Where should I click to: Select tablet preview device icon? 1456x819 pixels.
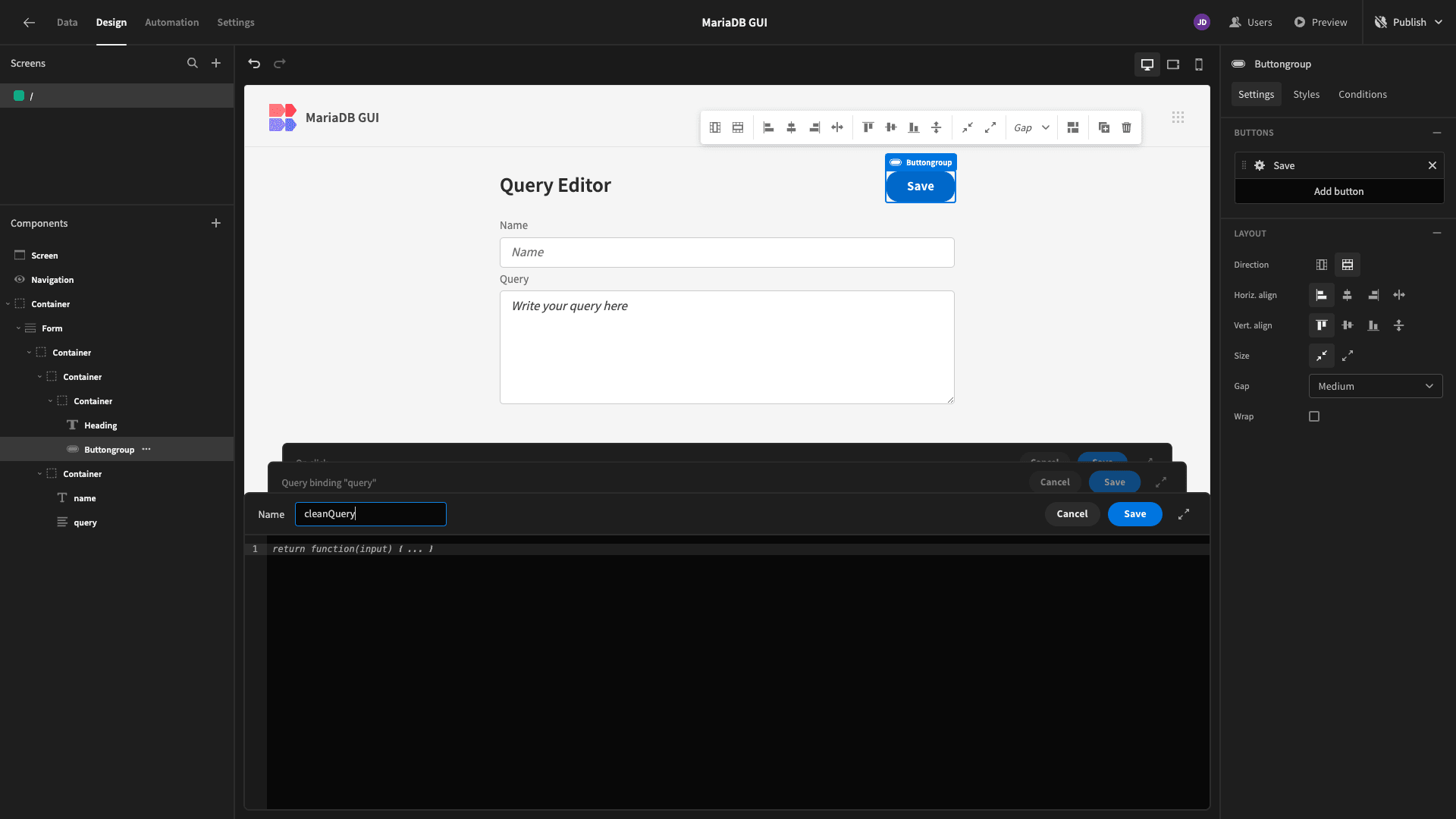(x=1173, y=64)
